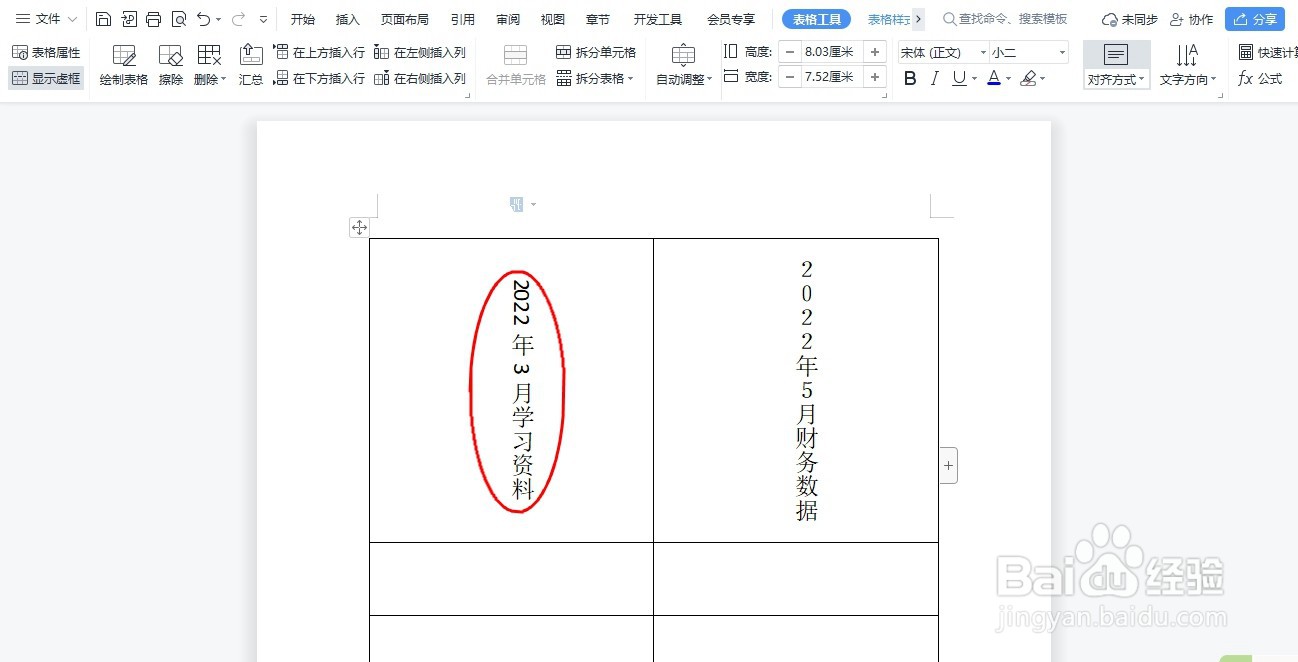Image resolution: width=1298 pixels, height=662 pixels.
Task: Open the highlight color dropdown arrow
Action: point(1042,78)
